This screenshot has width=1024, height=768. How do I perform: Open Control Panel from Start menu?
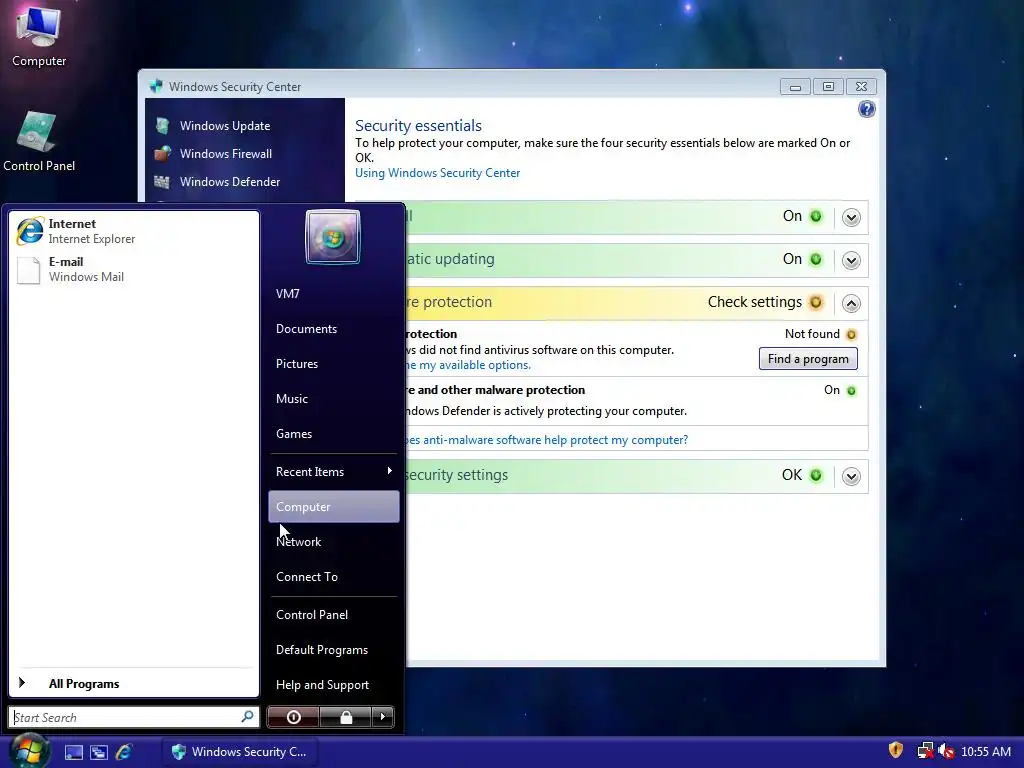point(334,615)
